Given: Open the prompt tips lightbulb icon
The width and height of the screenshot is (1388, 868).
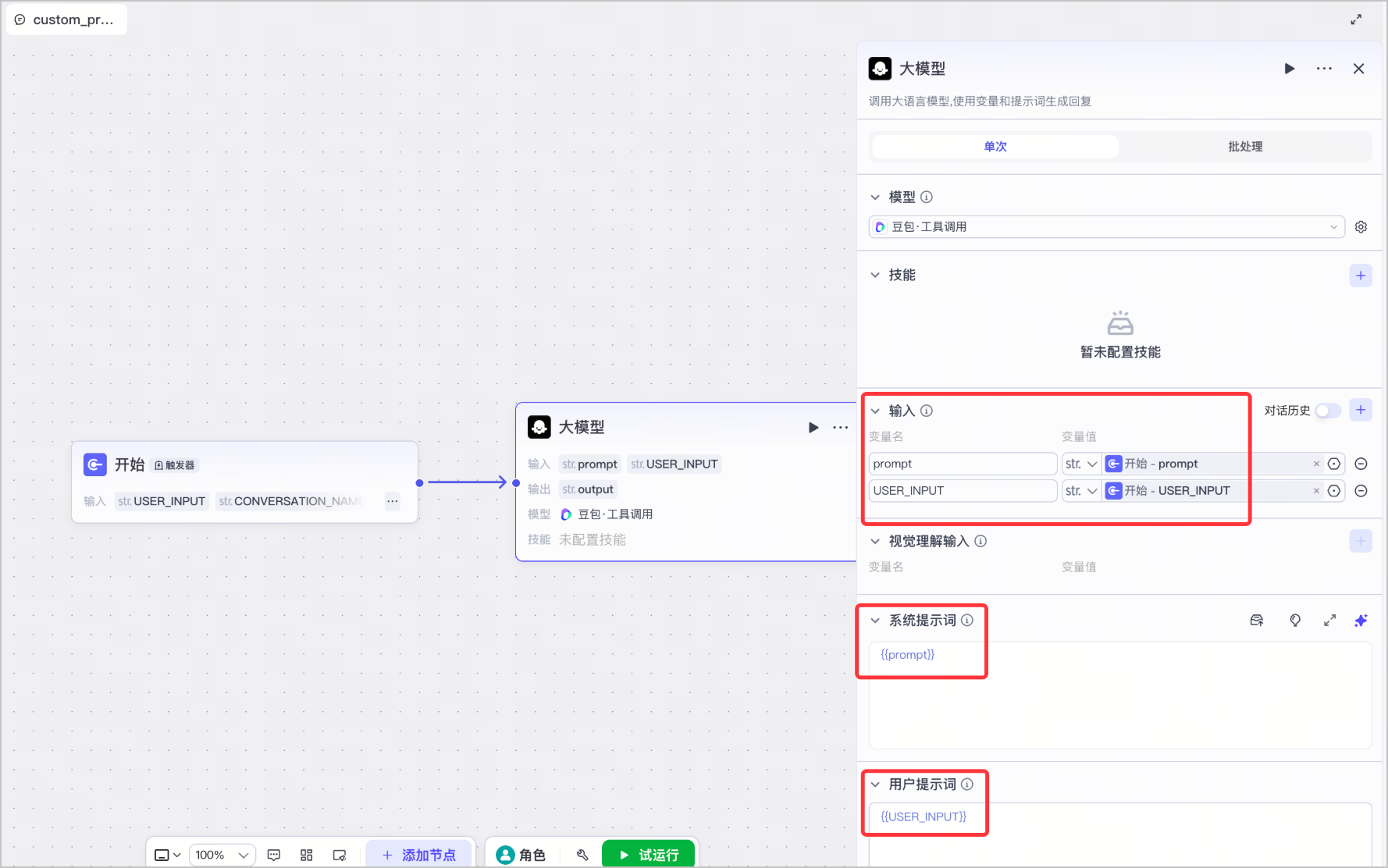Looking at the screenshot, I should [x=1295, y=621].
